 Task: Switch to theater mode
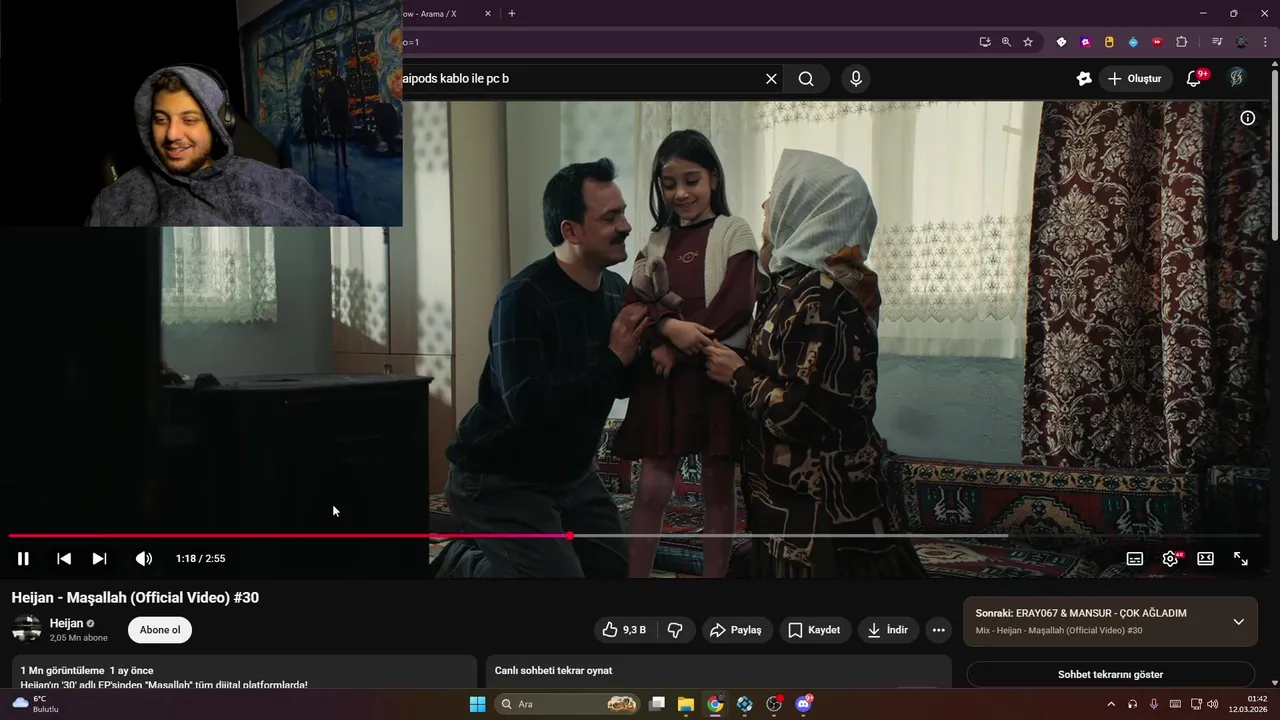point(1206,559)
